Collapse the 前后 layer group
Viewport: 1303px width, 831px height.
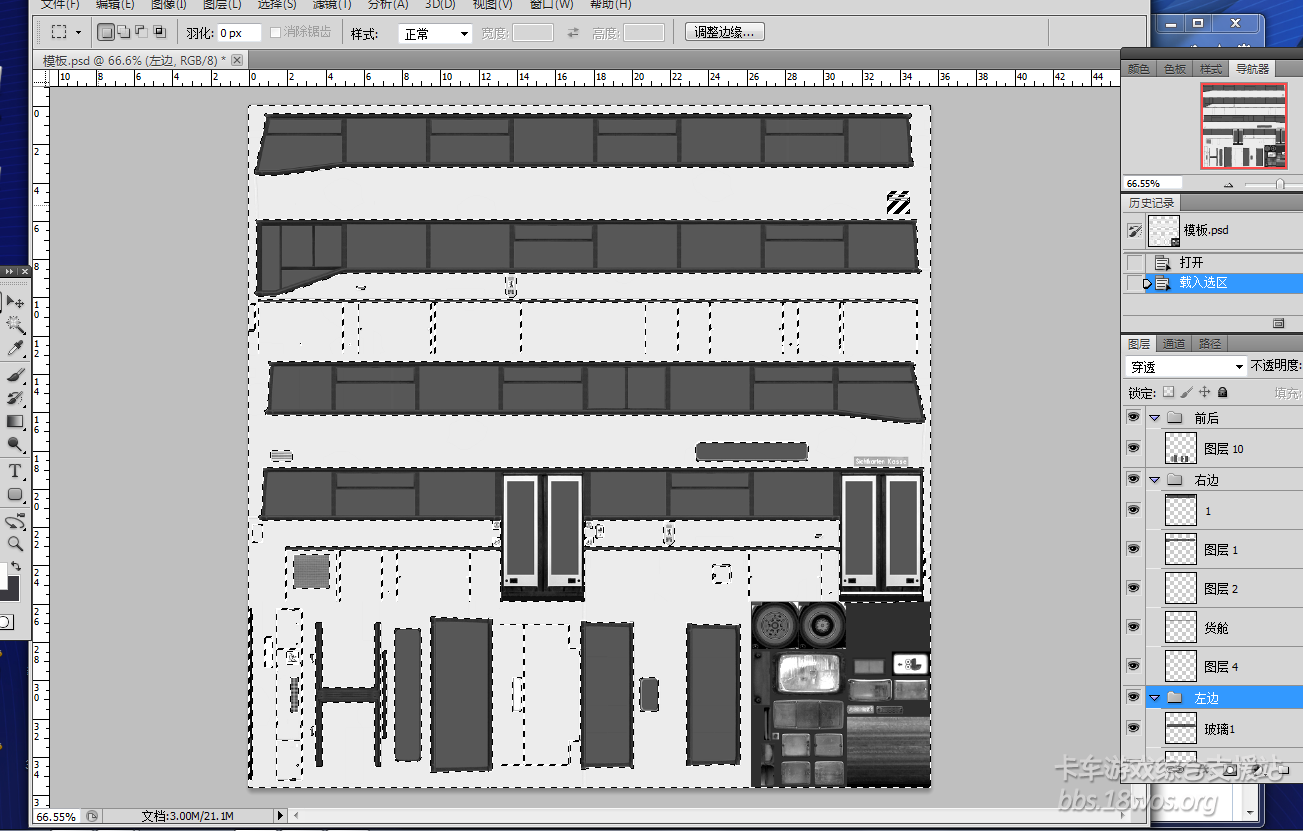[1154, 418]
